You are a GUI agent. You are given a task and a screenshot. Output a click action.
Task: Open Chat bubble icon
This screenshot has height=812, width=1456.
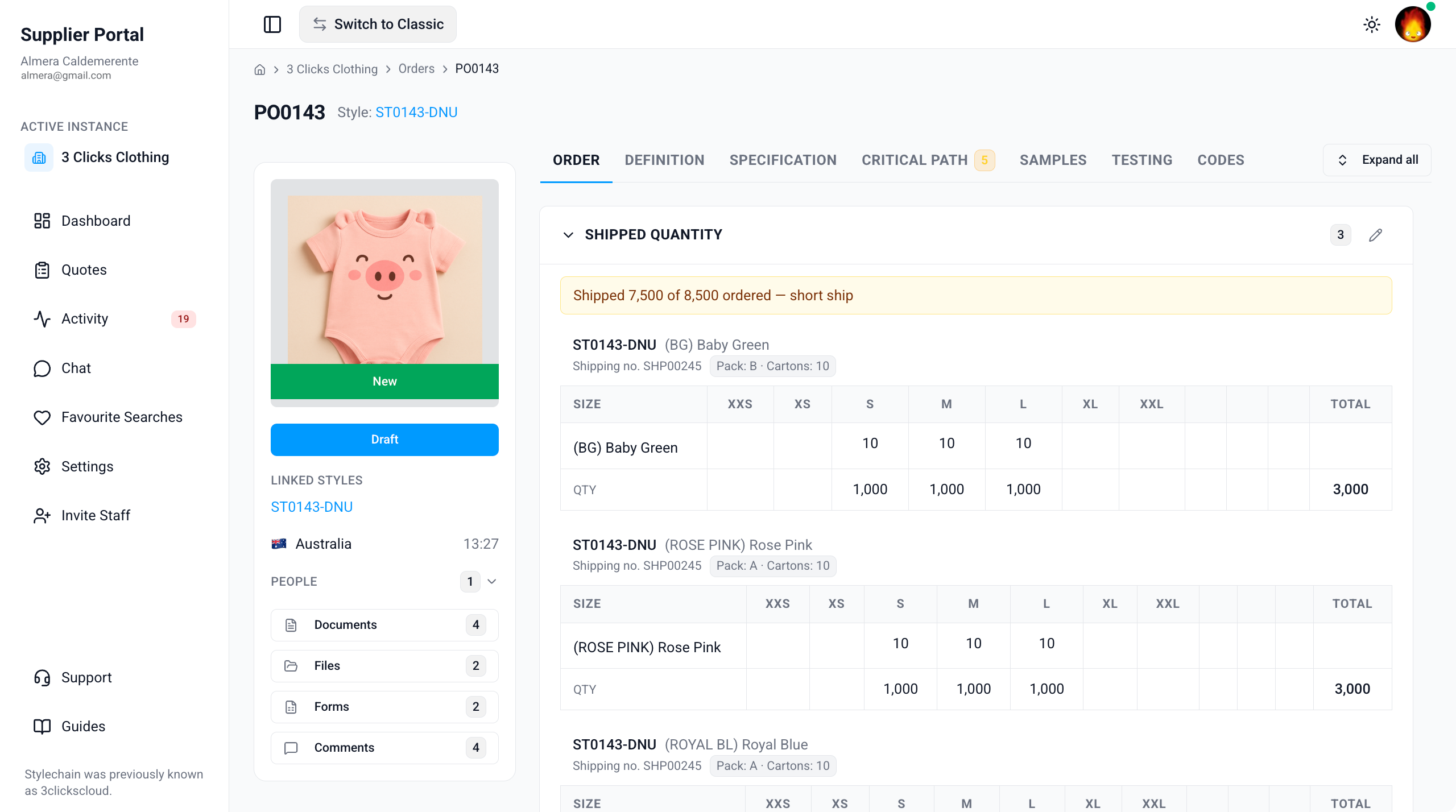(x=42, y=368)
